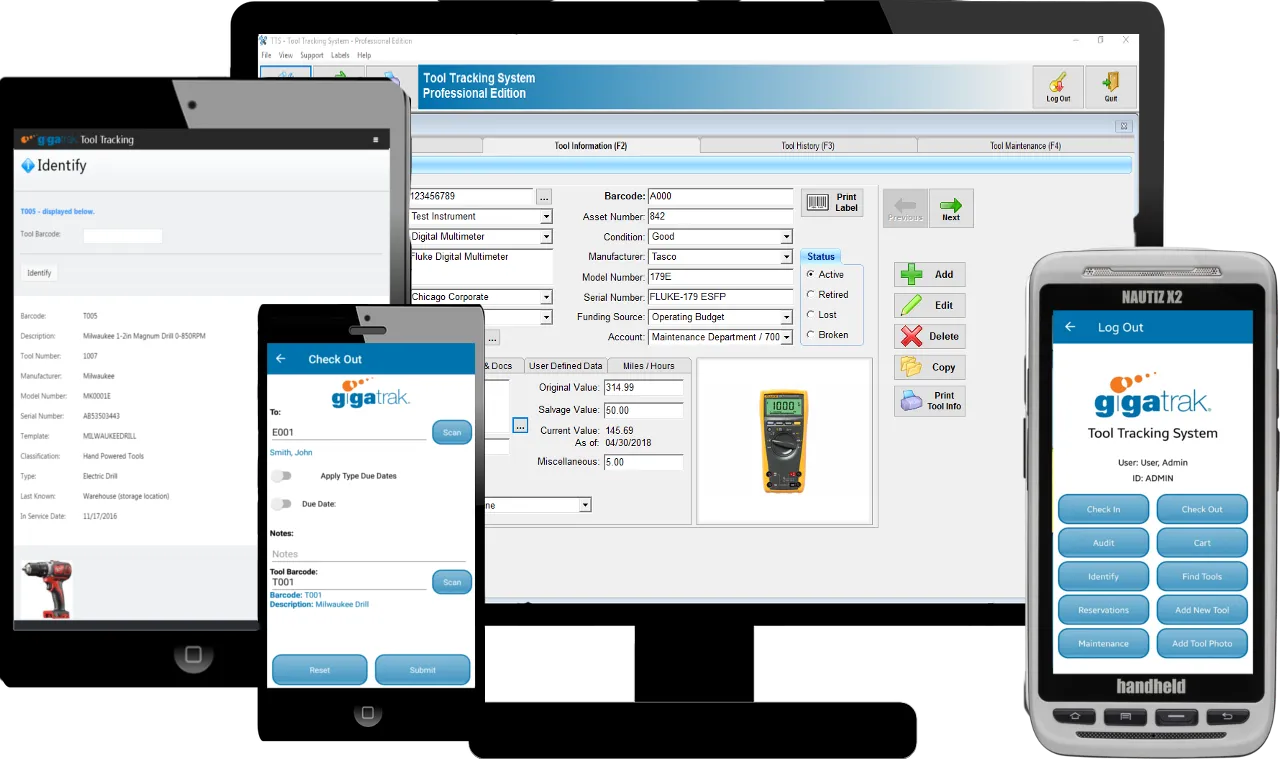Click the Print Tool Info printer button
This screenshot has width=1280, height=759.
(x=929, y=401)
